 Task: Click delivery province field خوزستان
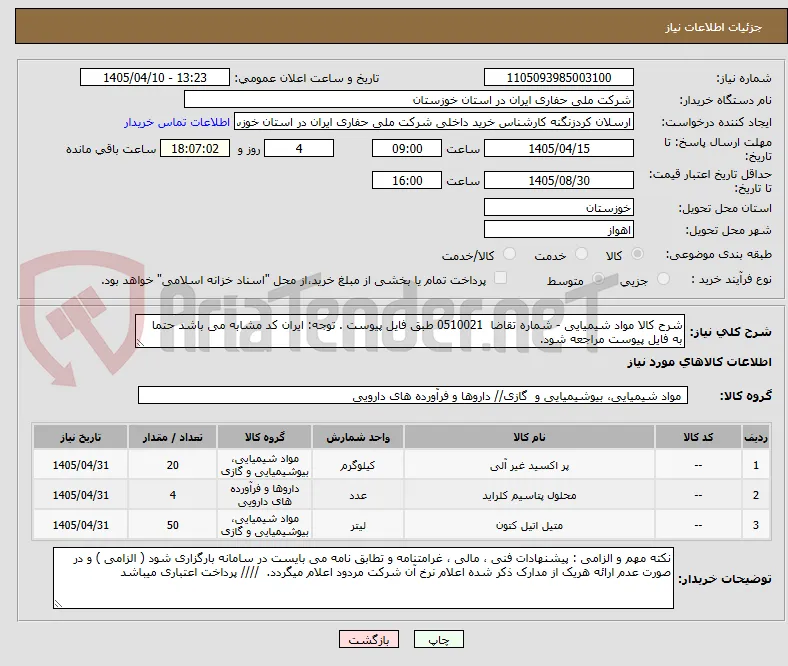(558, 207)
